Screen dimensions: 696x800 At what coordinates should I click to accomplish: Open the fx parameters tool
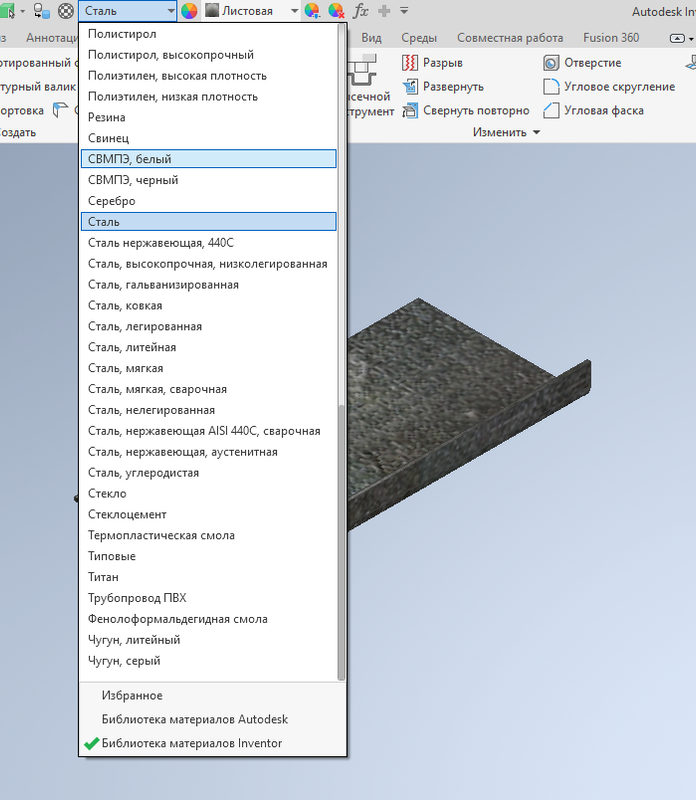(x=361, y=11)
